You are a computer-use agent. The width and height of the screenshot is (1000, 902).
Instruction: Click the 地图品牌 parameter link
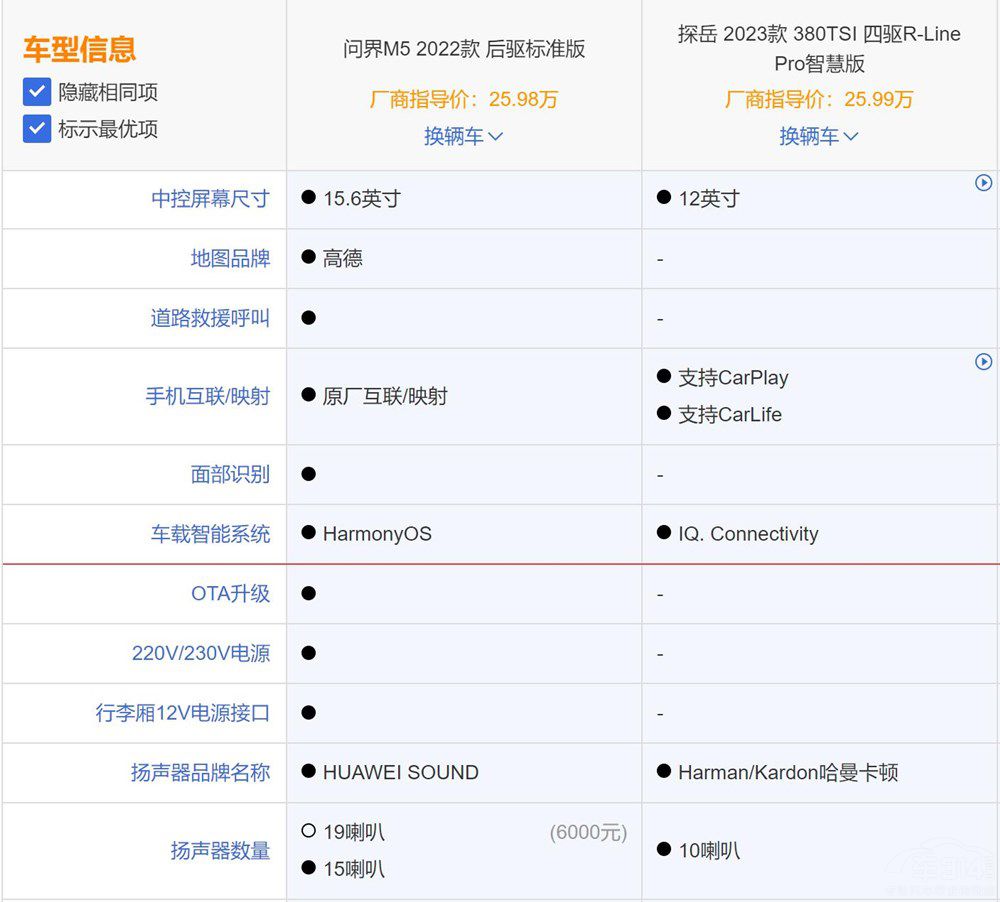(x=230, y=259)
